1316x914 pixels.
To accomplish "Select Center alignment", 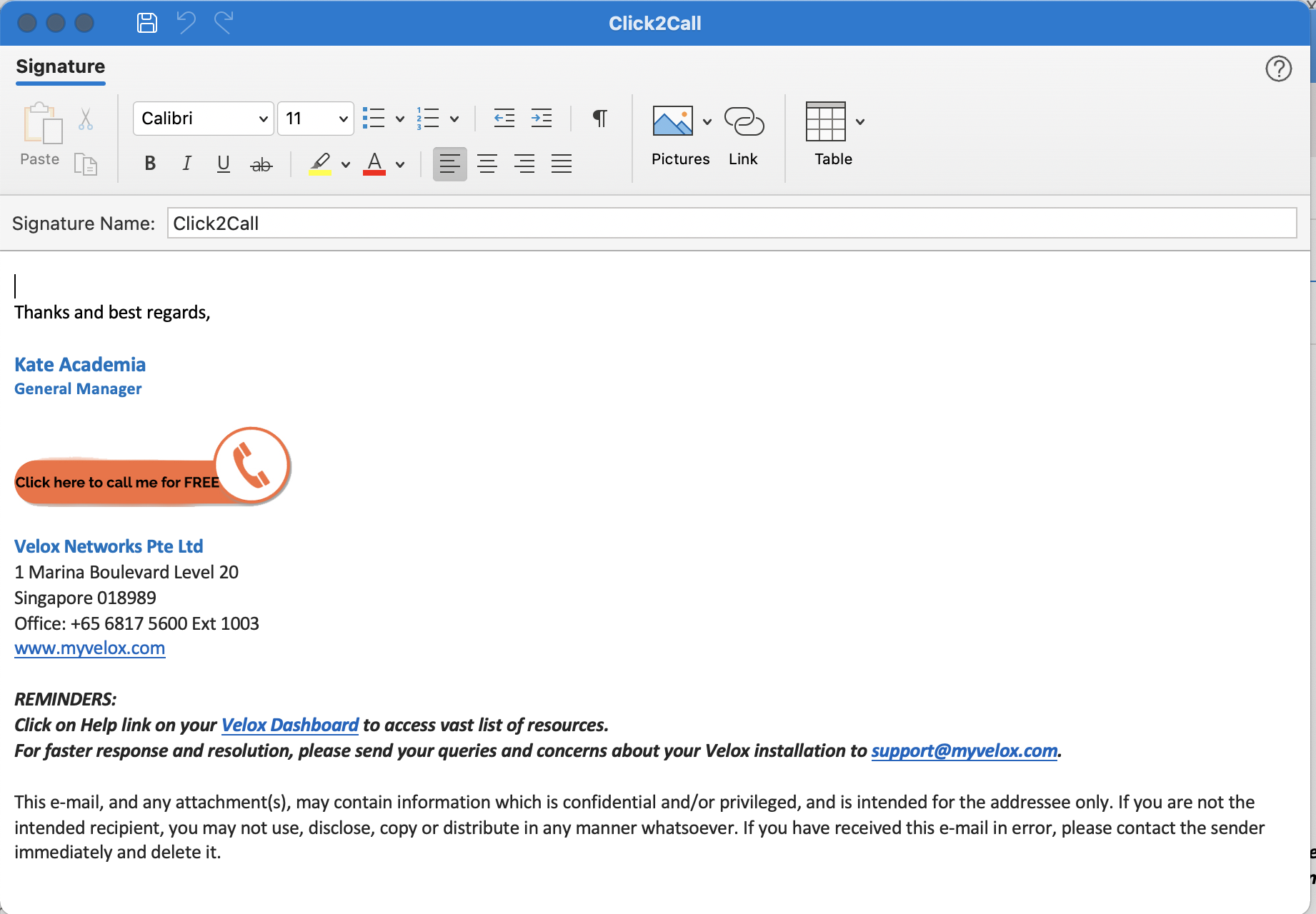I will (487, 164).
